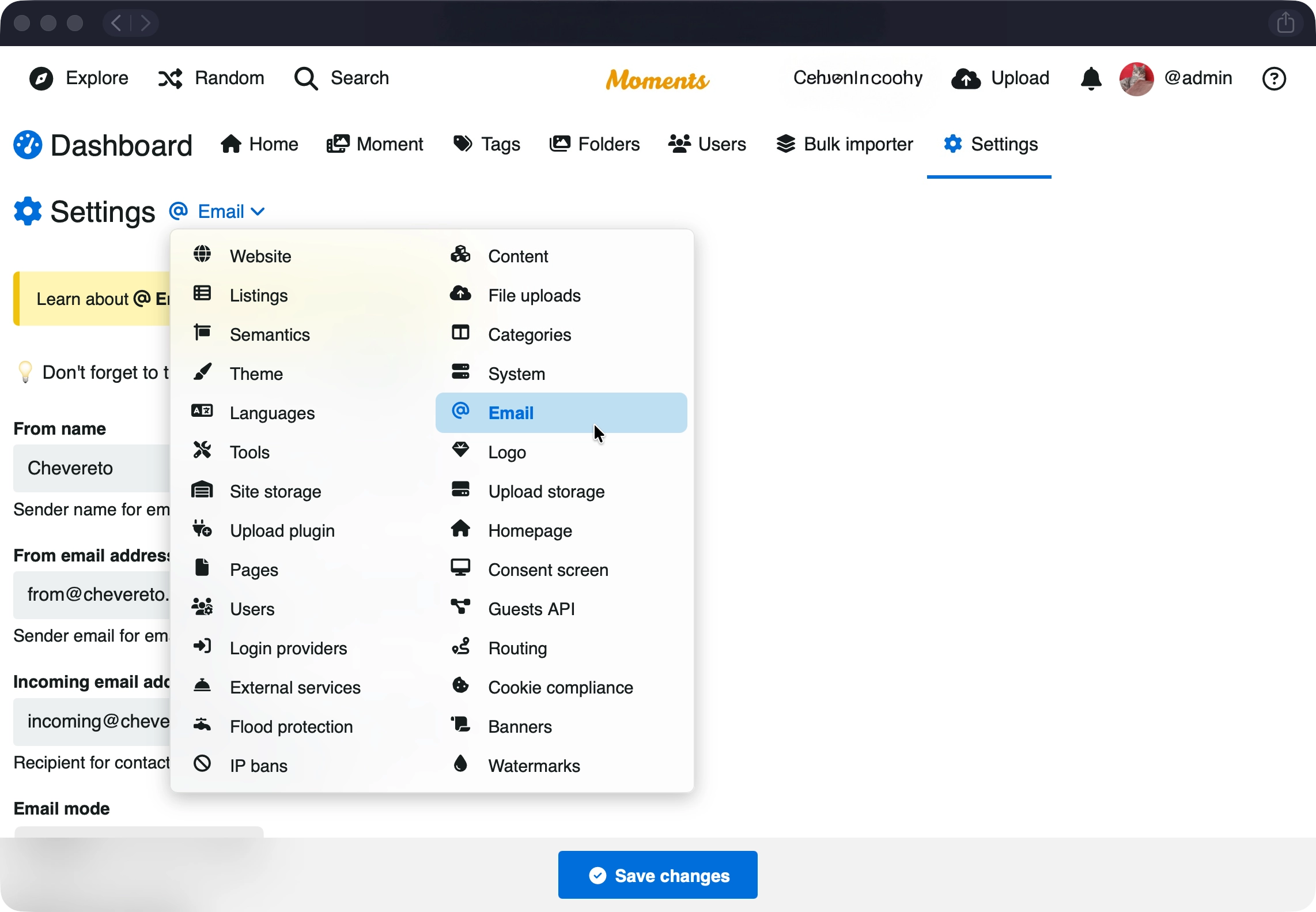Open External services settings text
1316x912 pixels.
click(295, 688)
